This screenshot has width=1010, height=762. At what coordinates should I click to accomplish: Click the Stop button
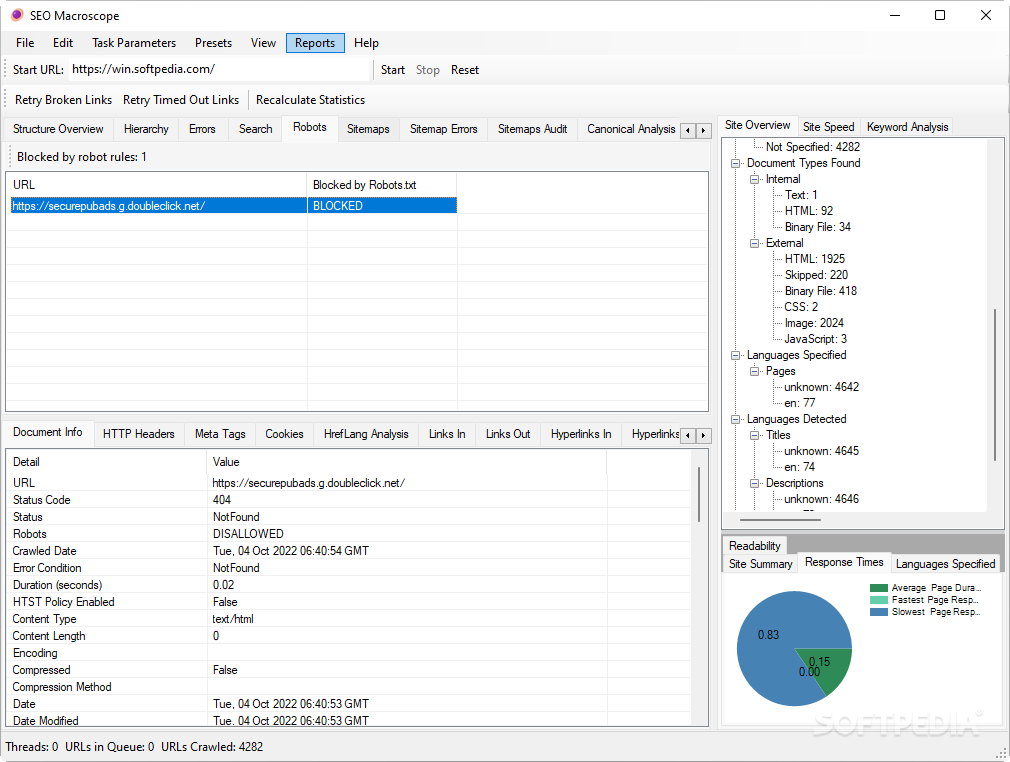click(x=427, y=70)
